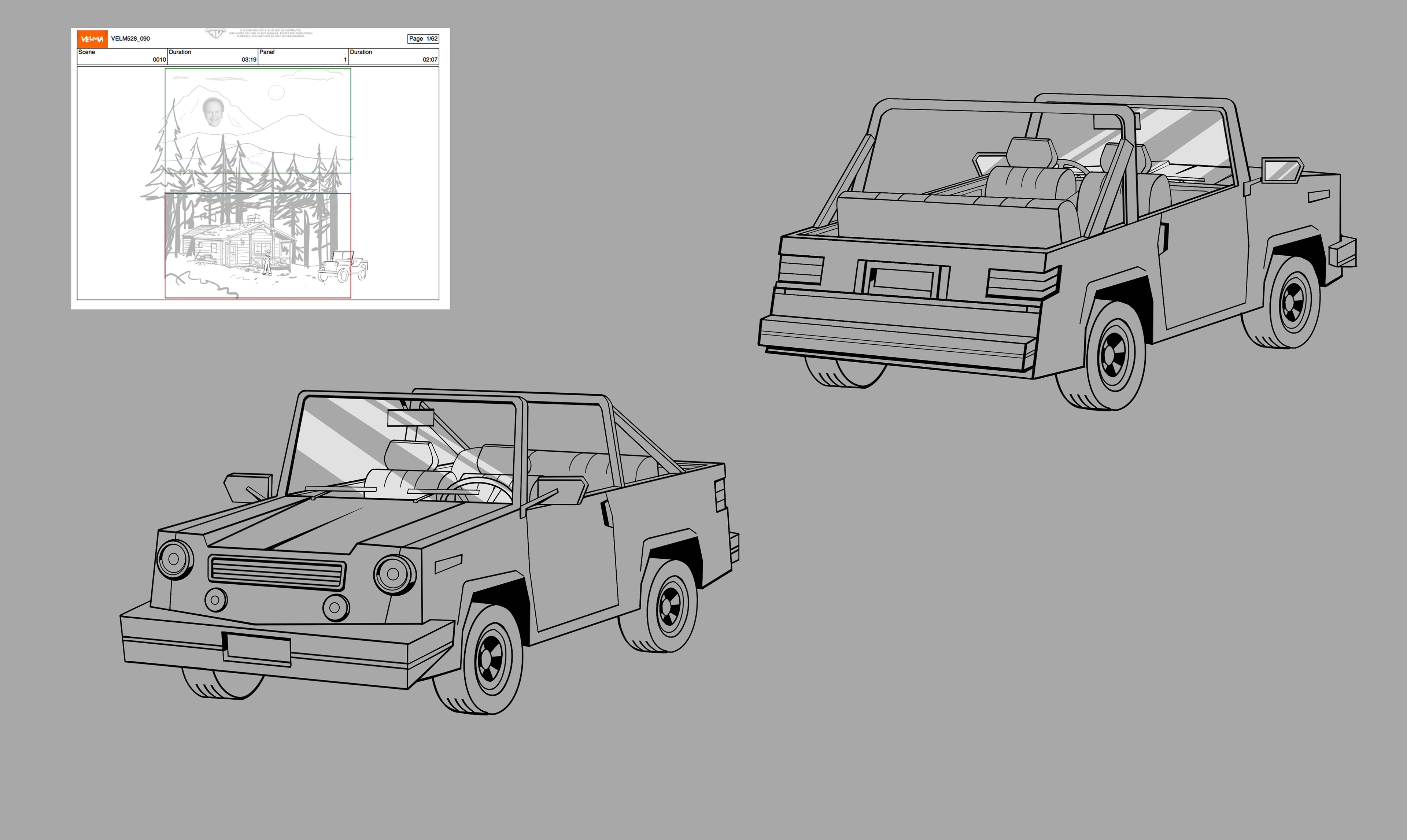1407x840 pixels.
Task: Click the front grille of the lower car
Action: [277, 572]
